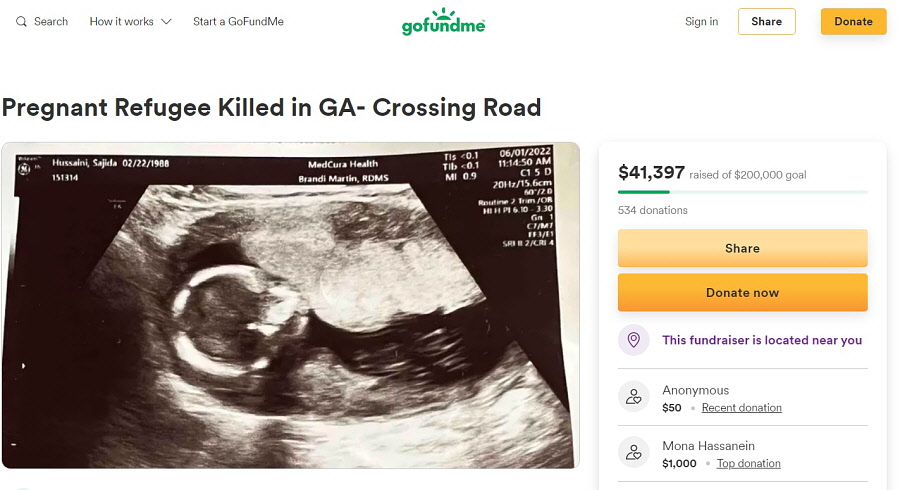Click the 534 donations count text

[x=653, y=211]
